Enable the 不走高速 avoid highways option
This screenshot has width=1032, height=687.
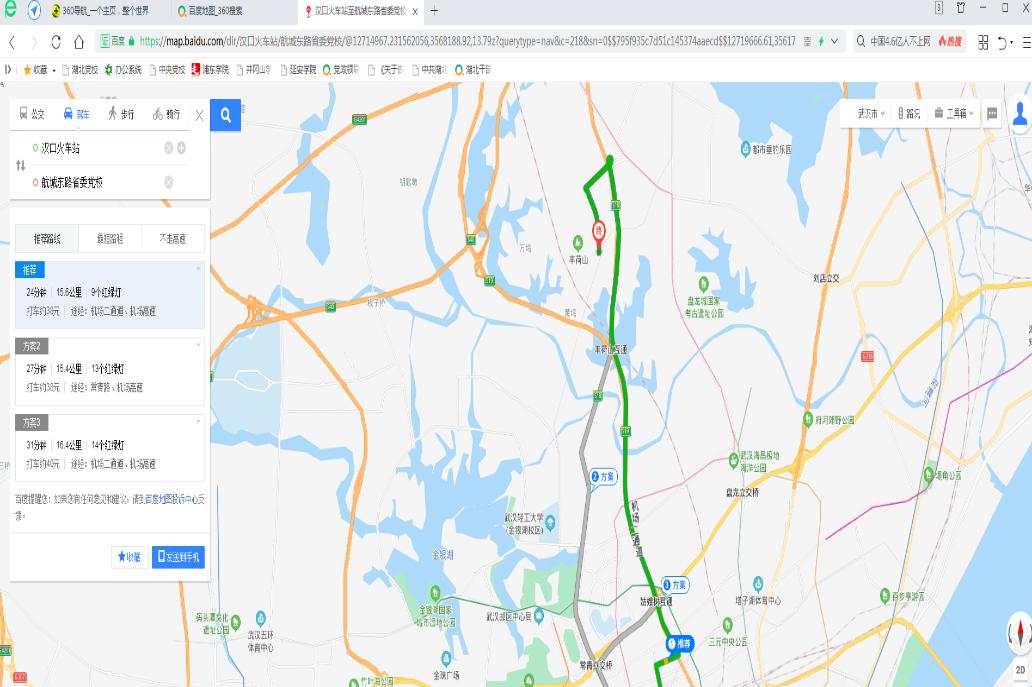click(x=173, y=238)
